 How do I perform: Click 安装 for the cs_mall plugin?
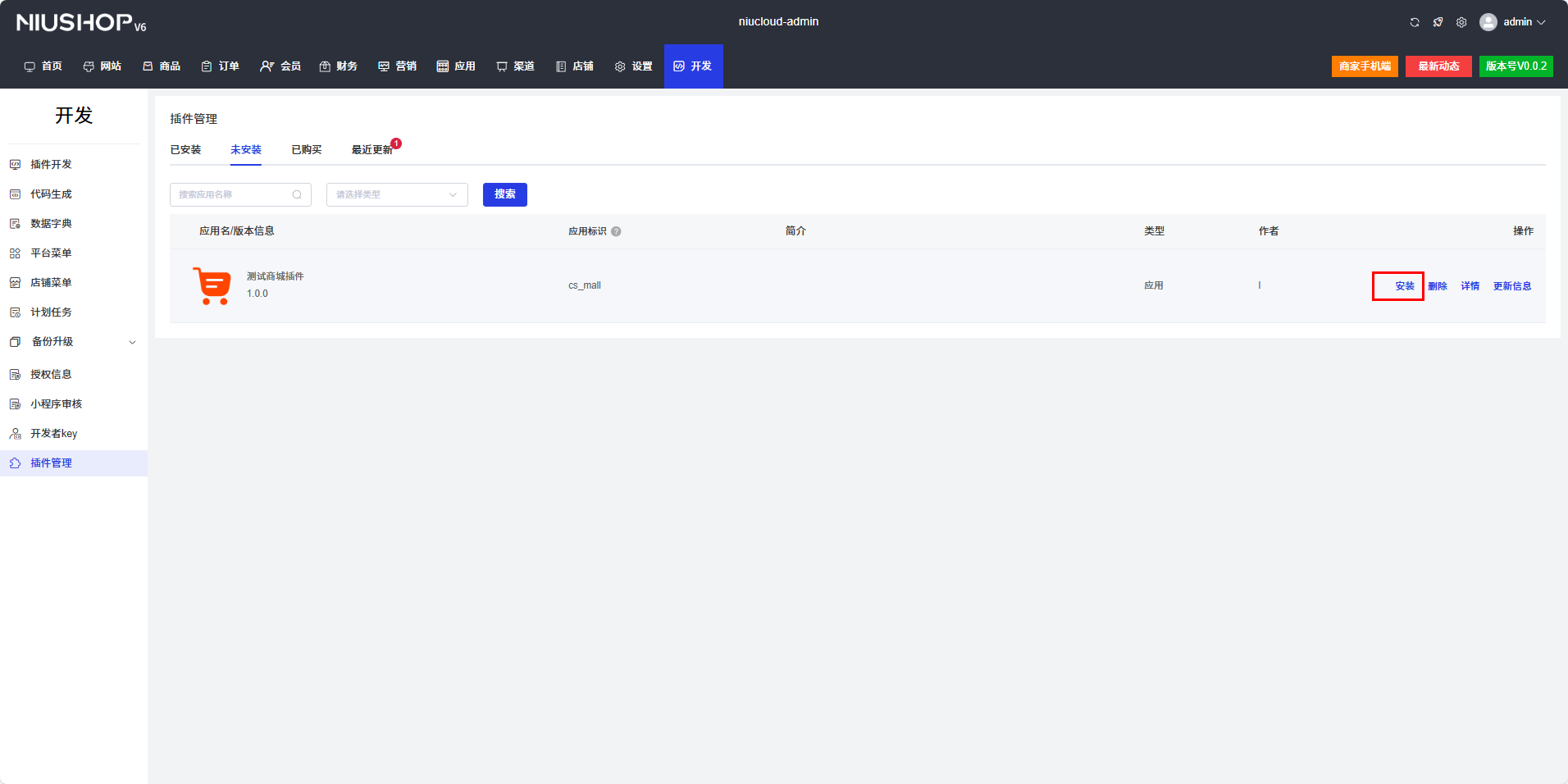coord(1404,286)
